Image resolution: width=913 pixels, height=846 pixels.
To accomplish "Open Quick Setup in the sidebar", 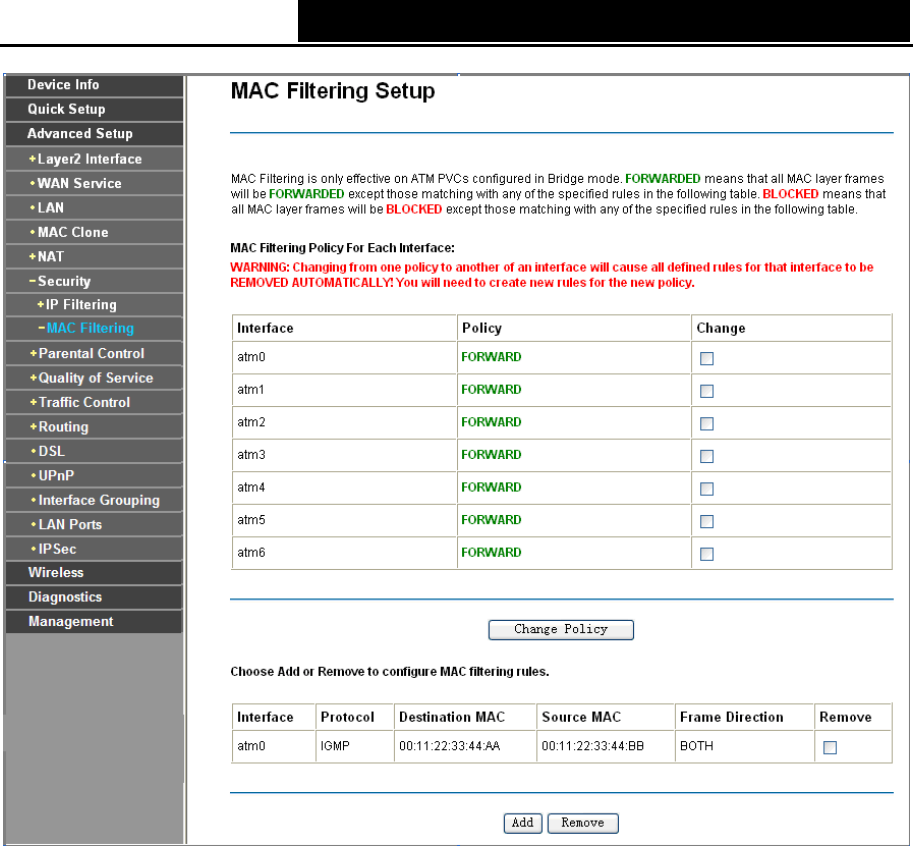I will [x=66, y=109].
